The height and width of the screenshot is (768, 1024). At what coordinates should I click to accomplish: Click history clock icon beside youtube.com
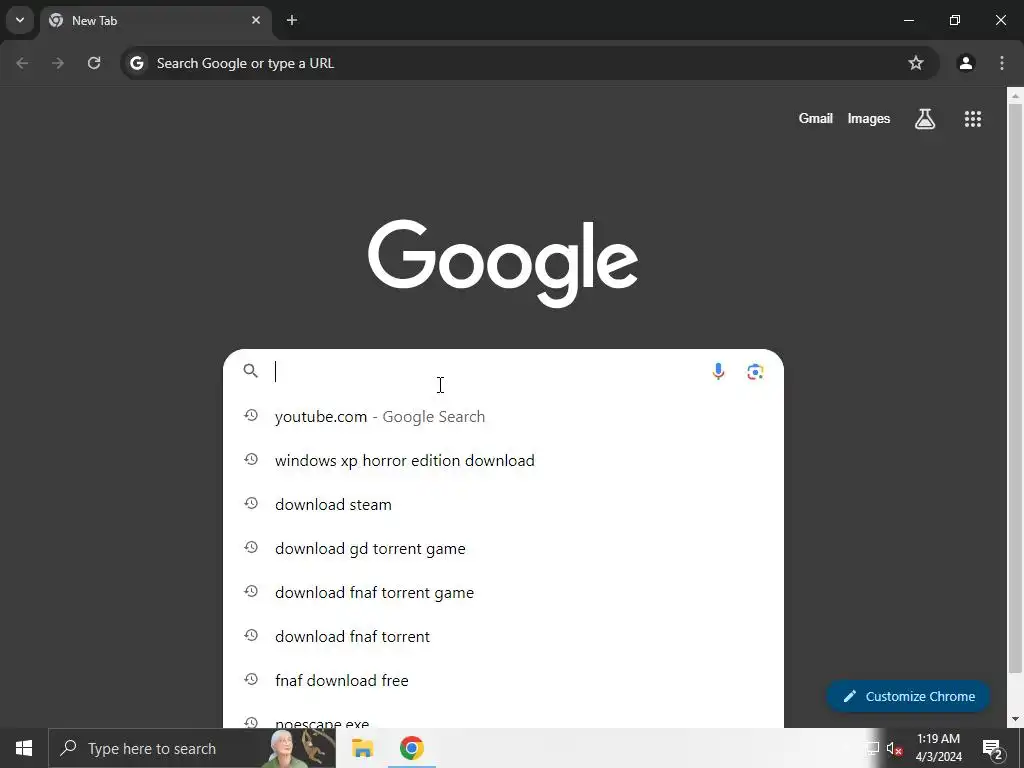(251, 415)
